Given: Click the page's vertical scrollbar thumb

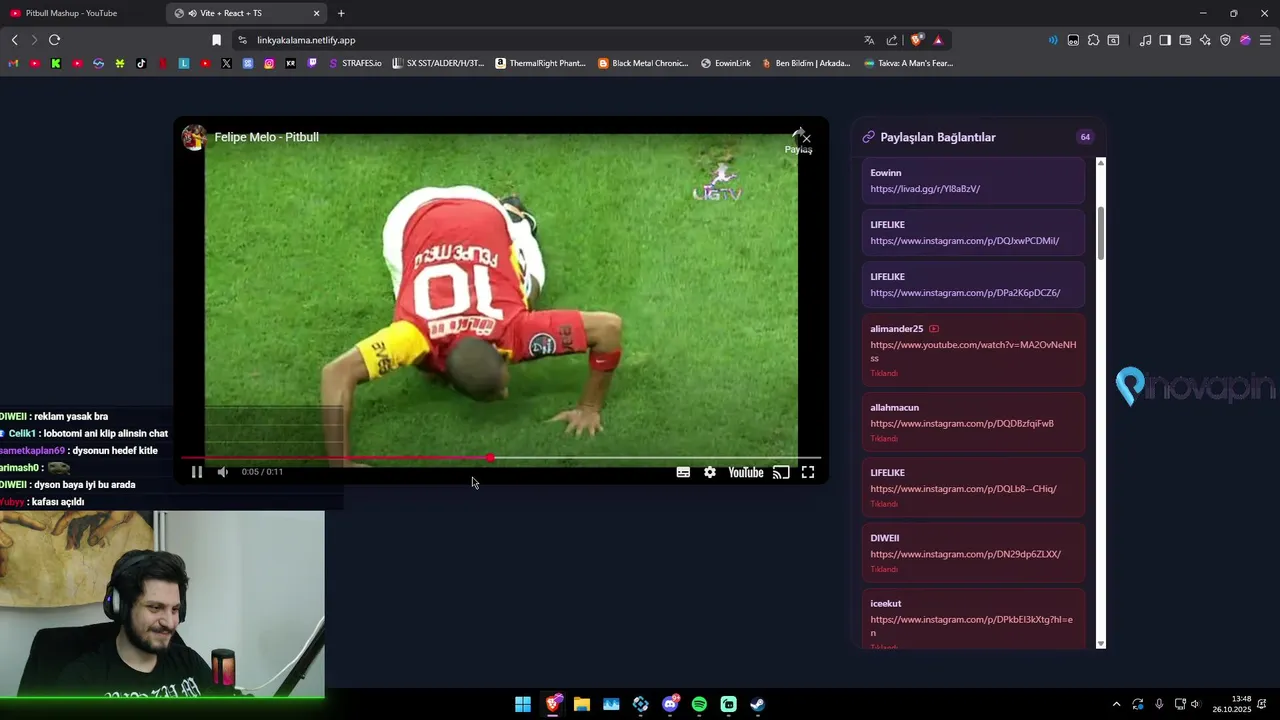Looking at the screenshot, I should point(1101,235).
